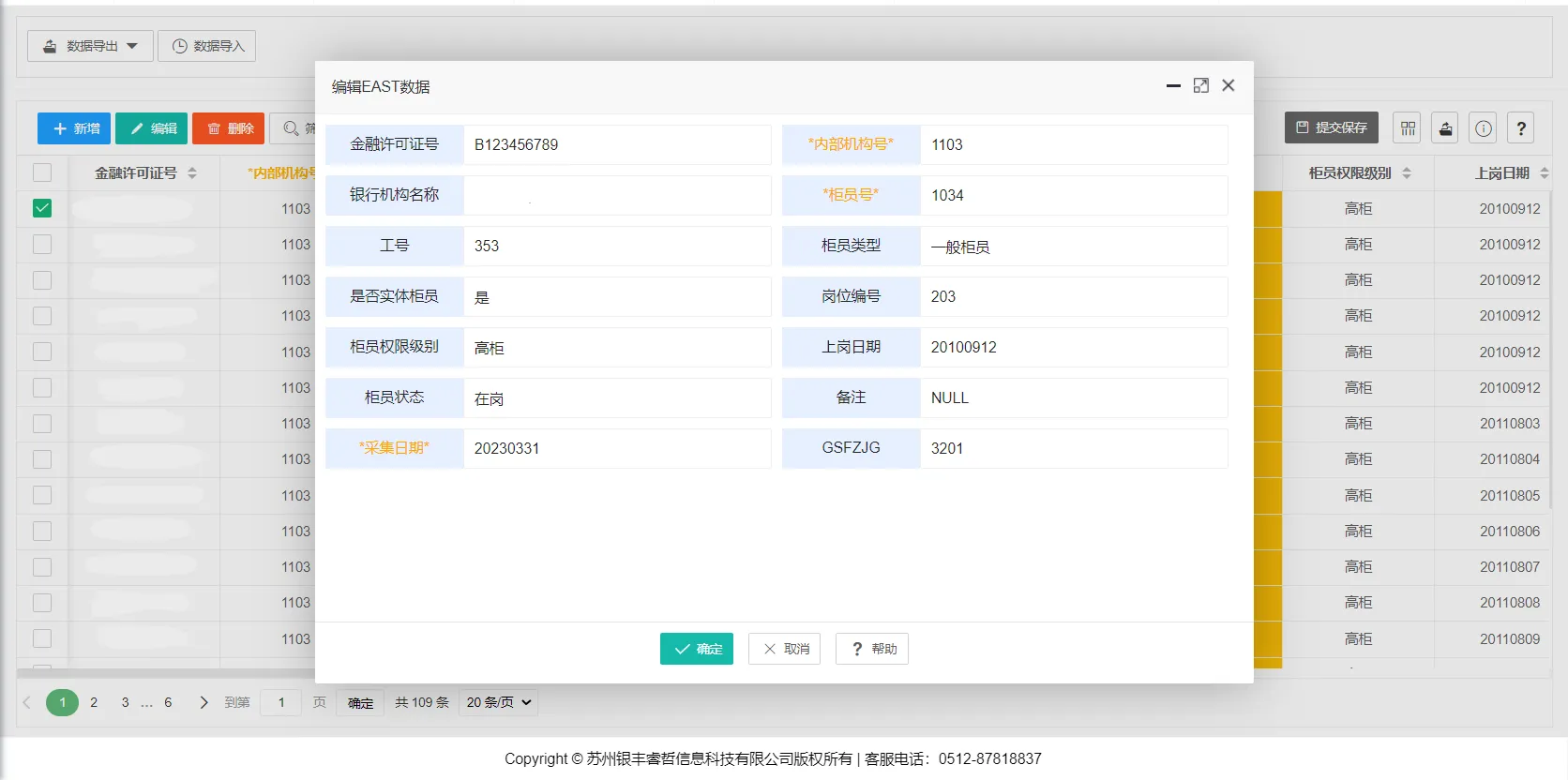Sort by 金融许可证号 column arrows
This screenshot has width=1568, height=780.
tap(192, 173)
